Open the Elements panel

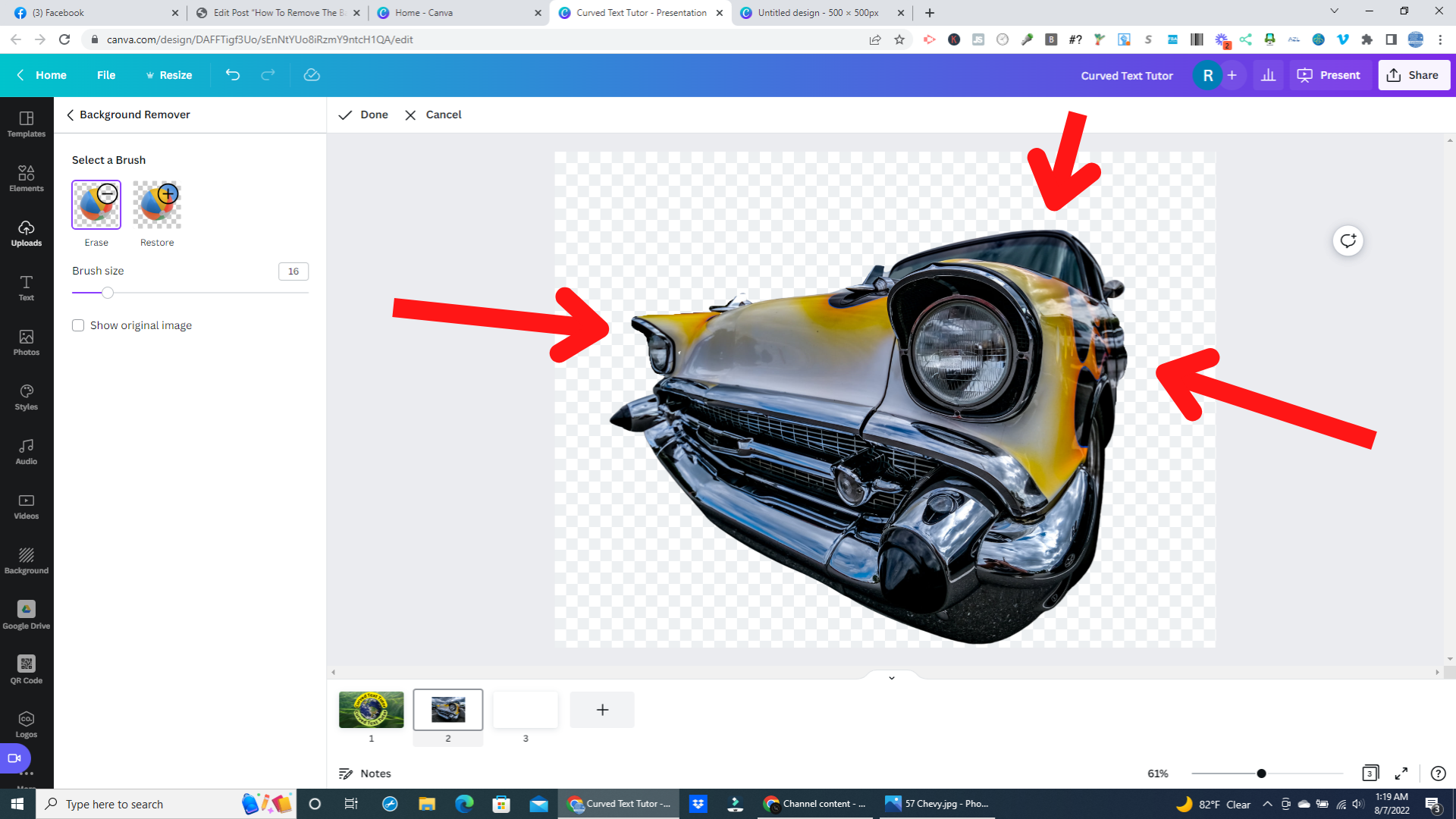(x=27, y=178)
